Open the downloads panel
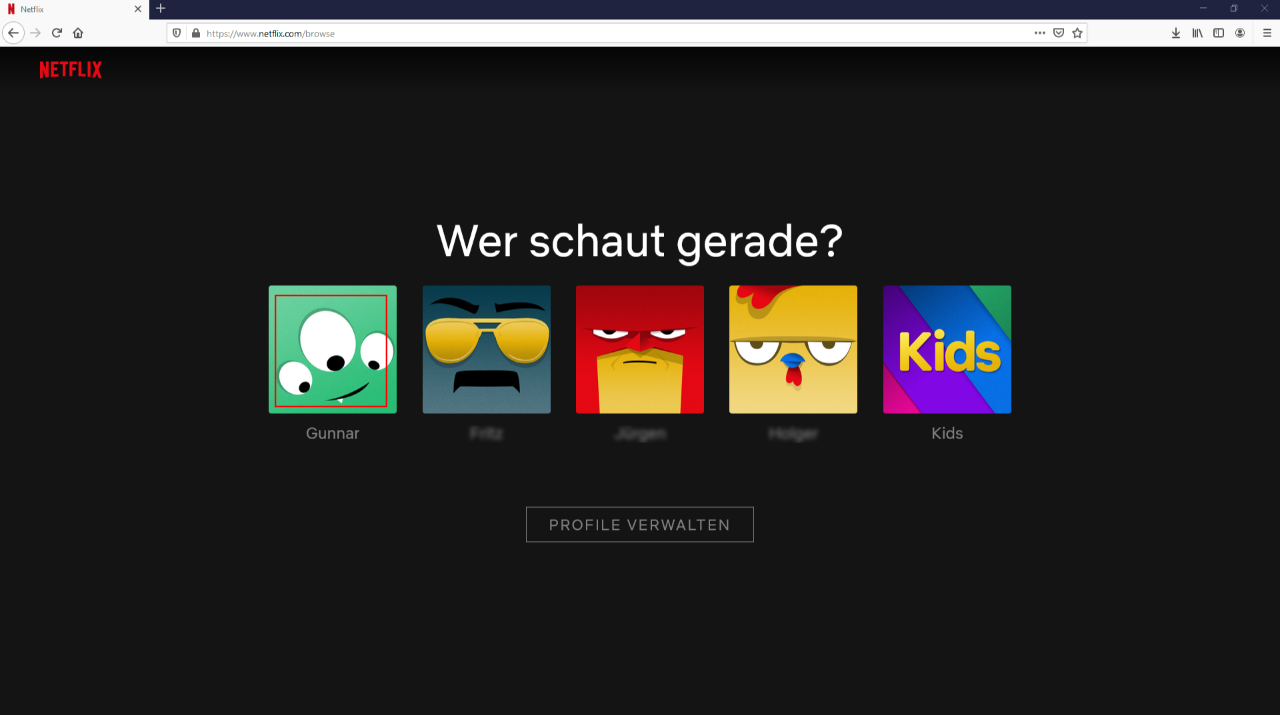 point(1176,33)
